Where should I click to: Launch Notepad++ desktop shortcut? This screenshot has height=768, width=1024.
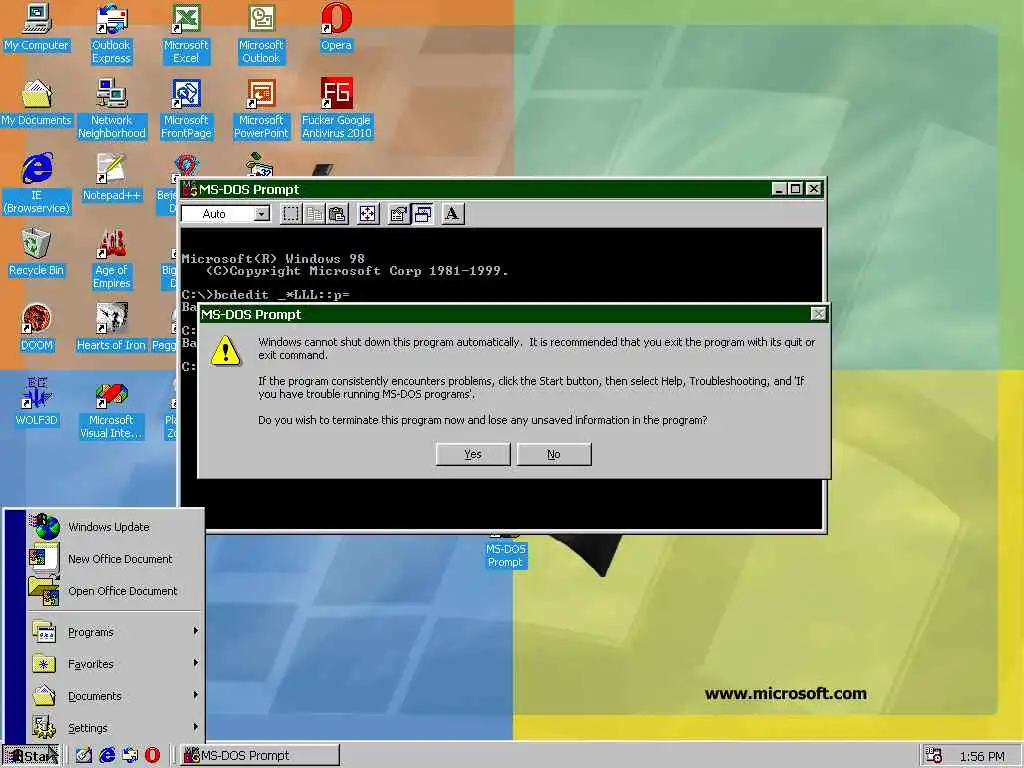(111, 177)
